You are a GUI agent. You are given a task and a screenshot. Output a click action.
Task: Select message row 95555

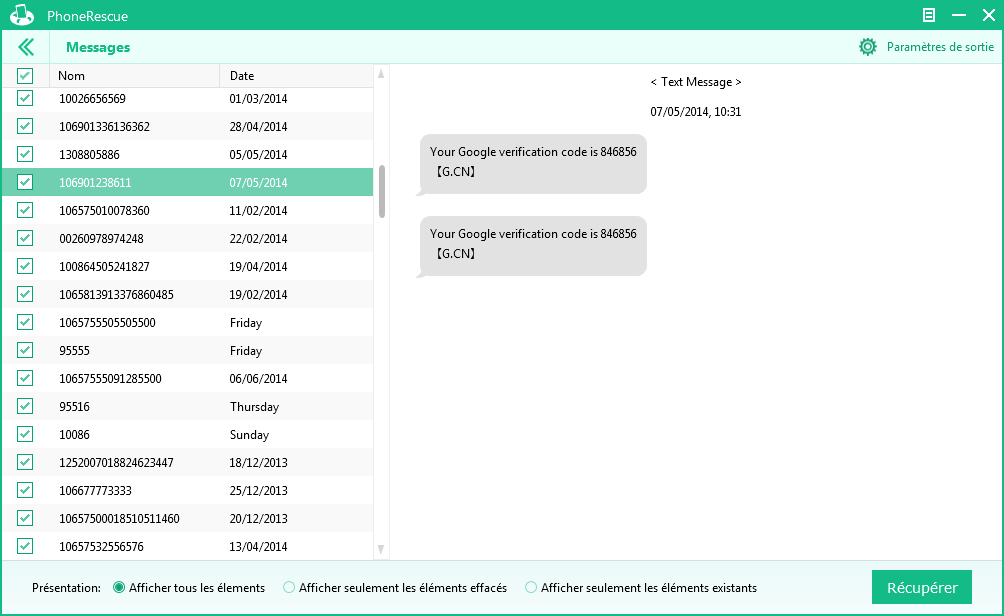click(188, 351)
